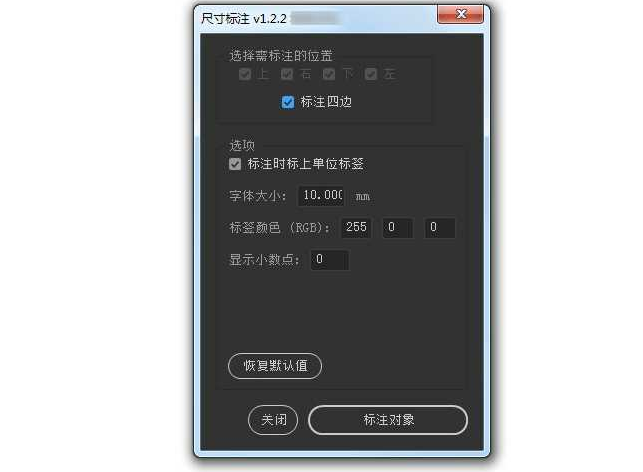This screenshot has width=643, height=472.
Task: Click the 标签颜色 (RGB) label
Action: point(279,228)
